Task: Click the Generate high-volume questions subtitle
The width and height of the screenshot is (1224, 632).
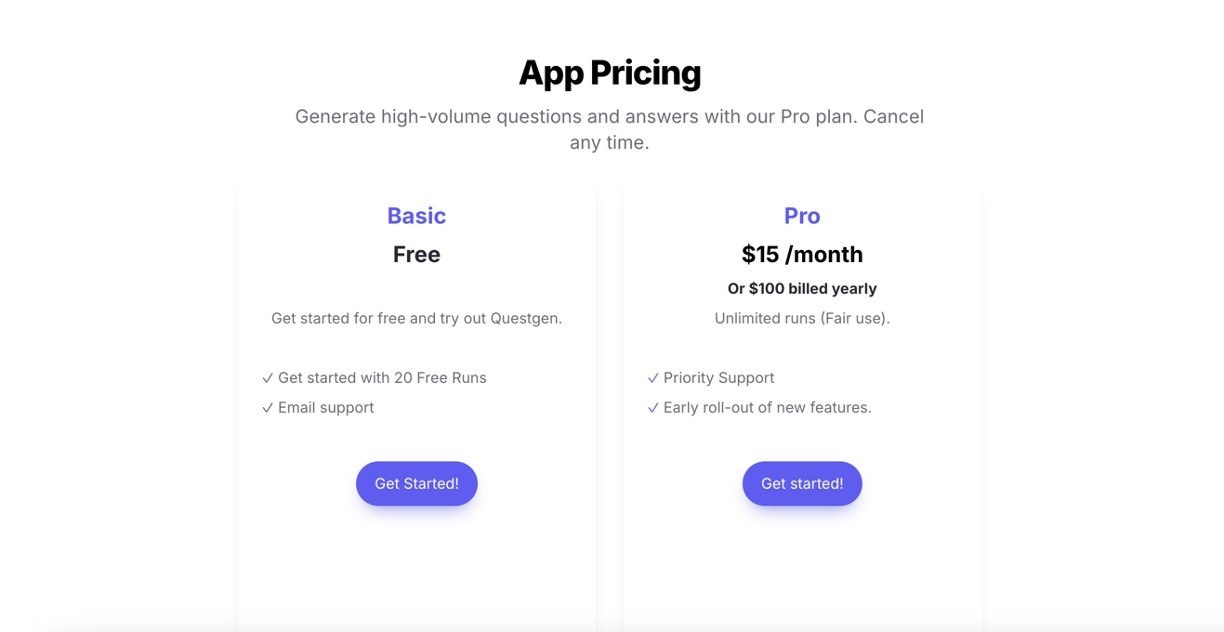Action: pos(609,117)
